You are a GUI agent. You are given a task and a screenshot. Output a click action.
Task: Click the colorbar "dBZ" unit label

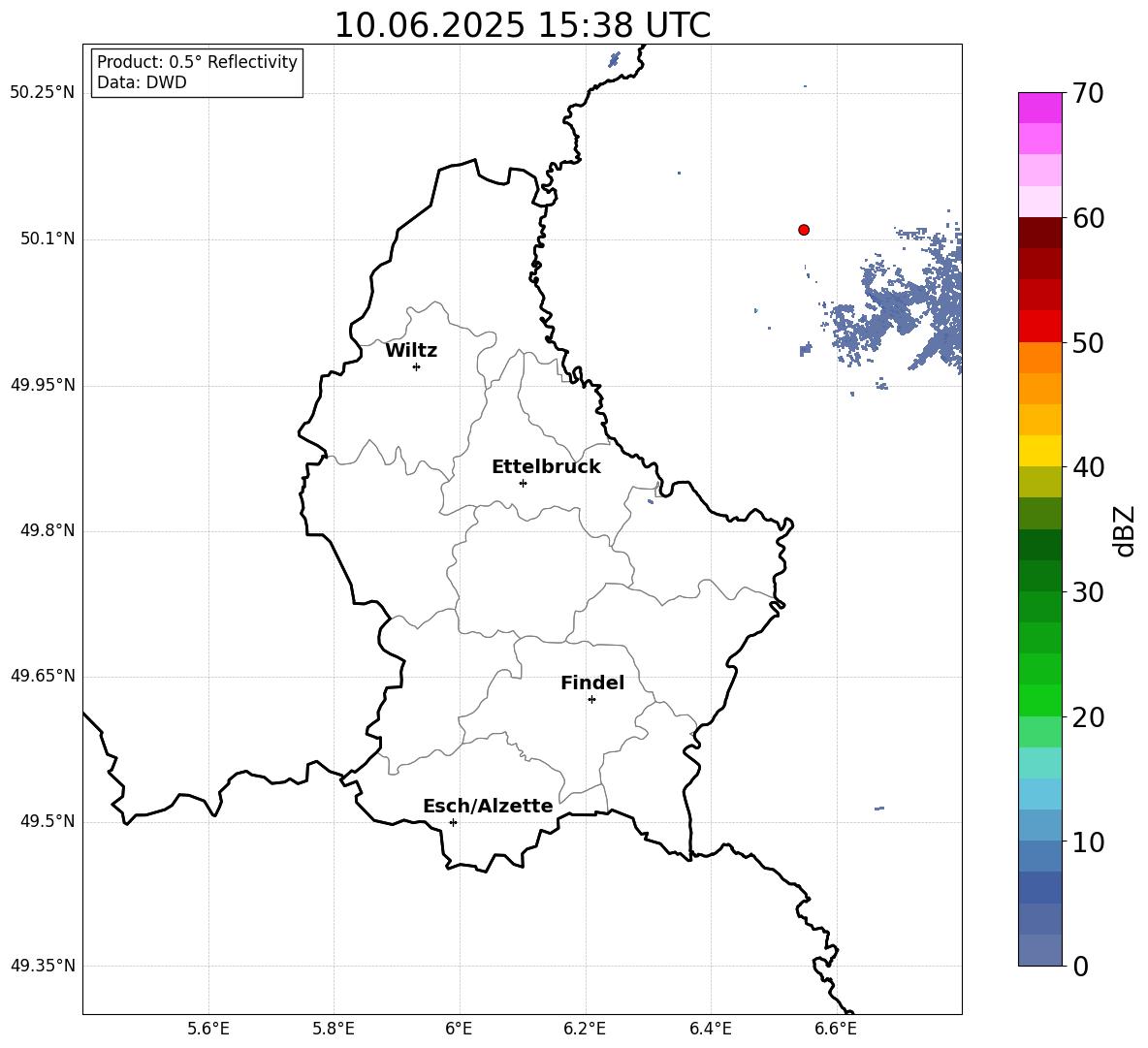1126,530
